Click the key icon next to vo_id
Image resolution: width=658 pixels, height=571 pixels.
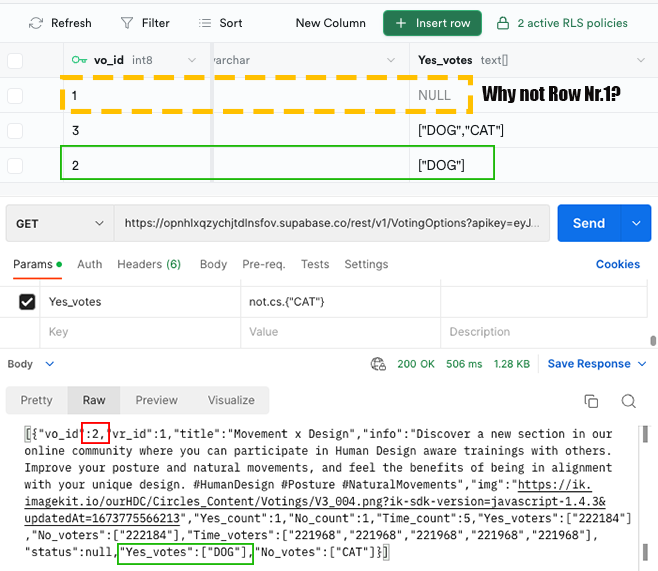tap(79, 60)
